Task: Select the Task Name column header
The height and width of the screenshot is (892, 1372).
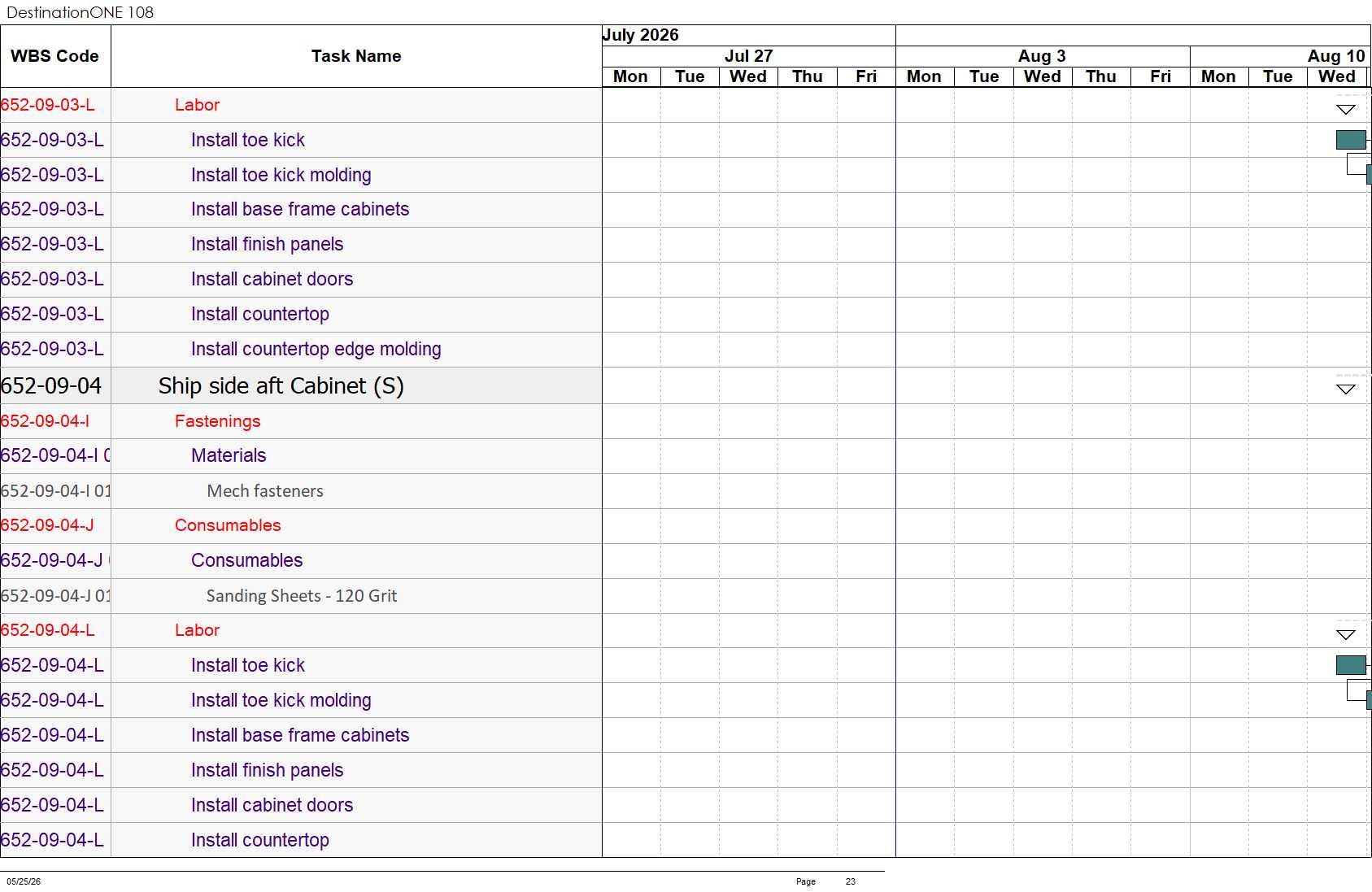Action: point(356,56)
